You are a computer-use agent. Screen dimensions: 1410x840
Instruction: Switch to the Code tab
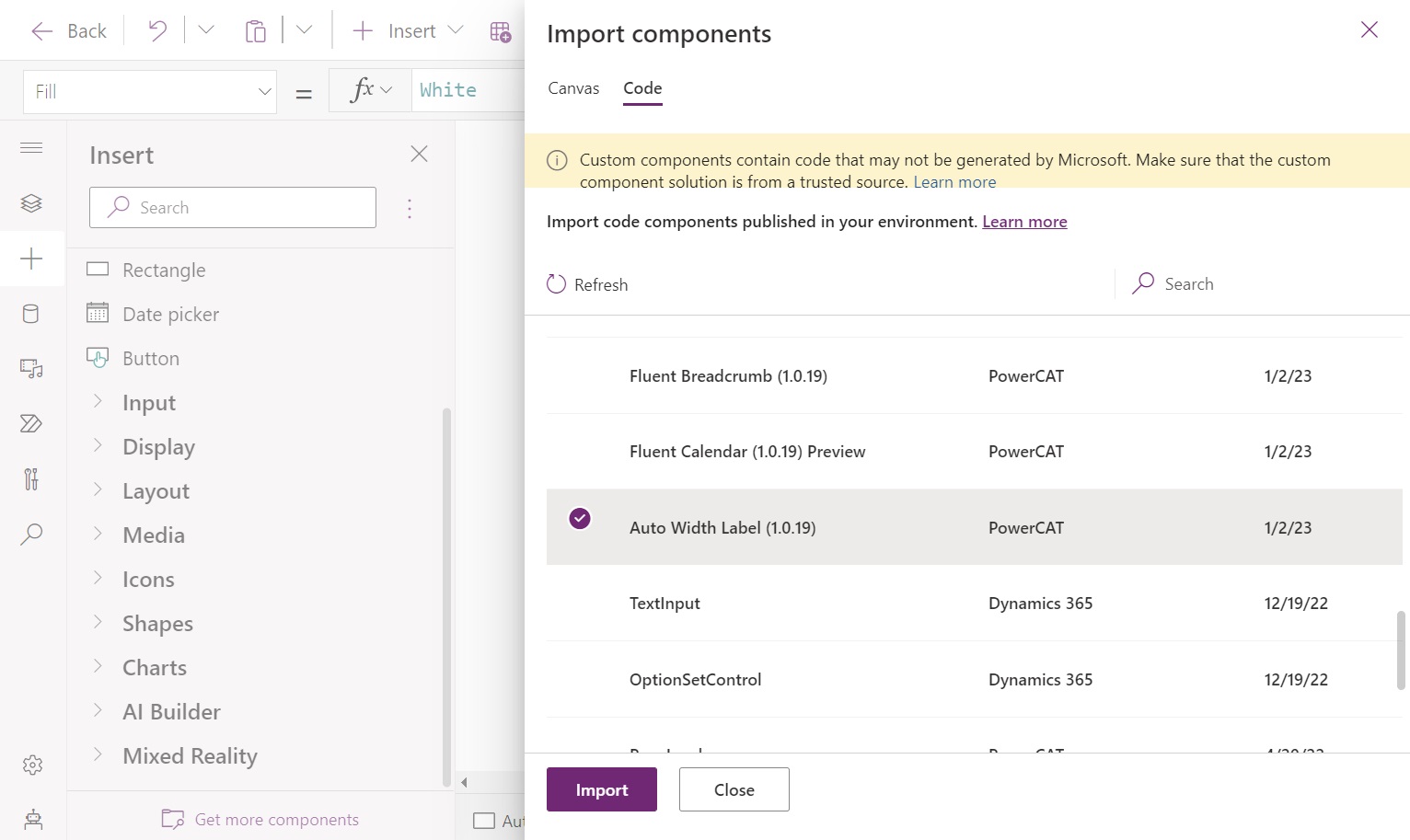pyautogui.click(x=641, y=88)
